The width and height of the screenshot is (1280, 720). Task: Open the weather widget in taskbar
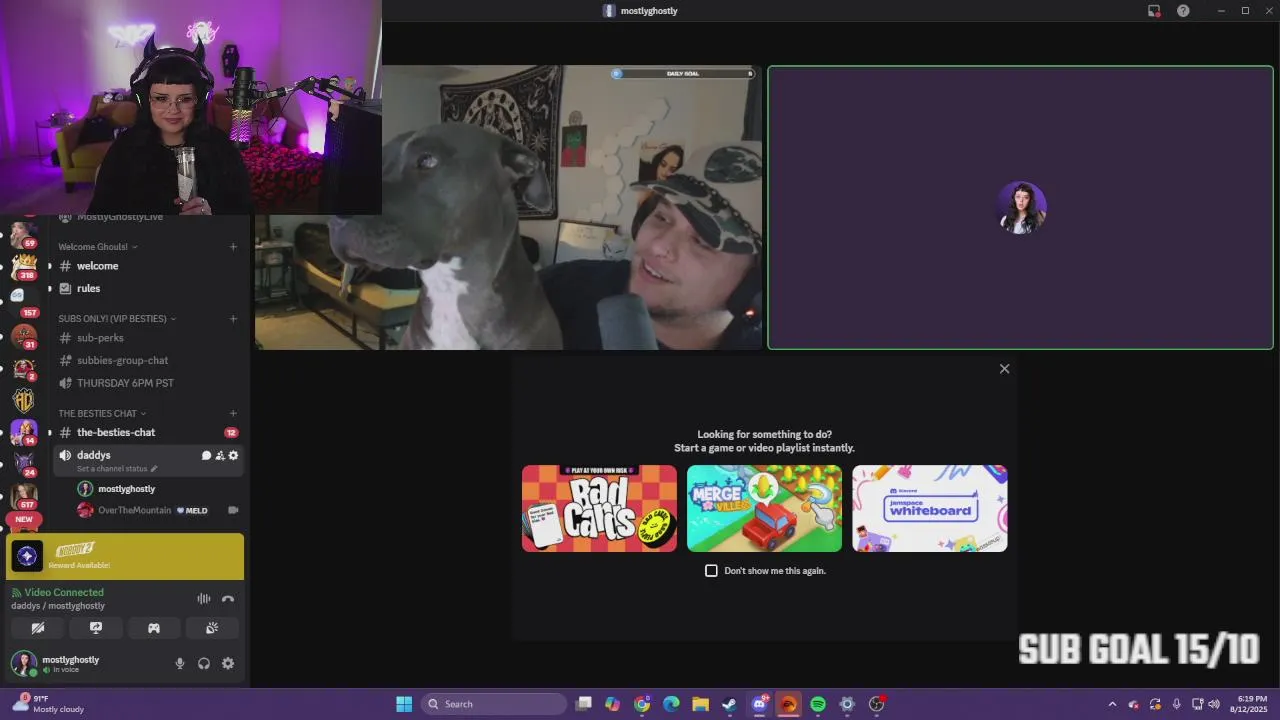48,704
